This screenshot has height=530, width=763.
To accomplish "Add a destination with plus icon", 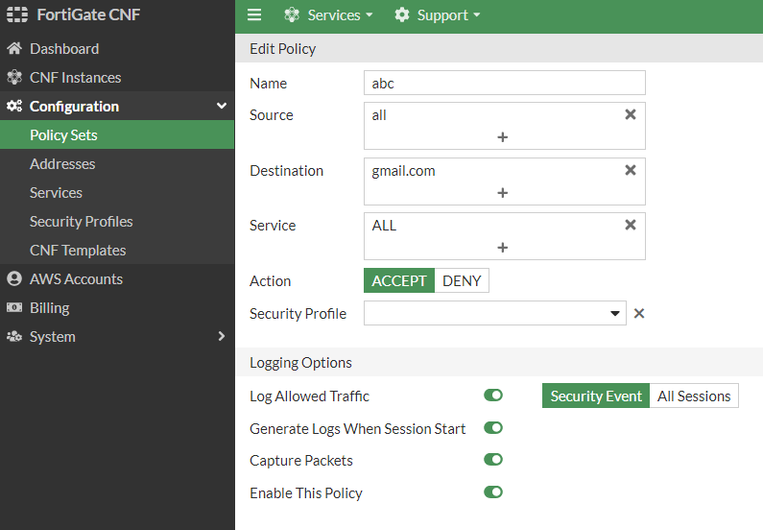I will point(502,192).
